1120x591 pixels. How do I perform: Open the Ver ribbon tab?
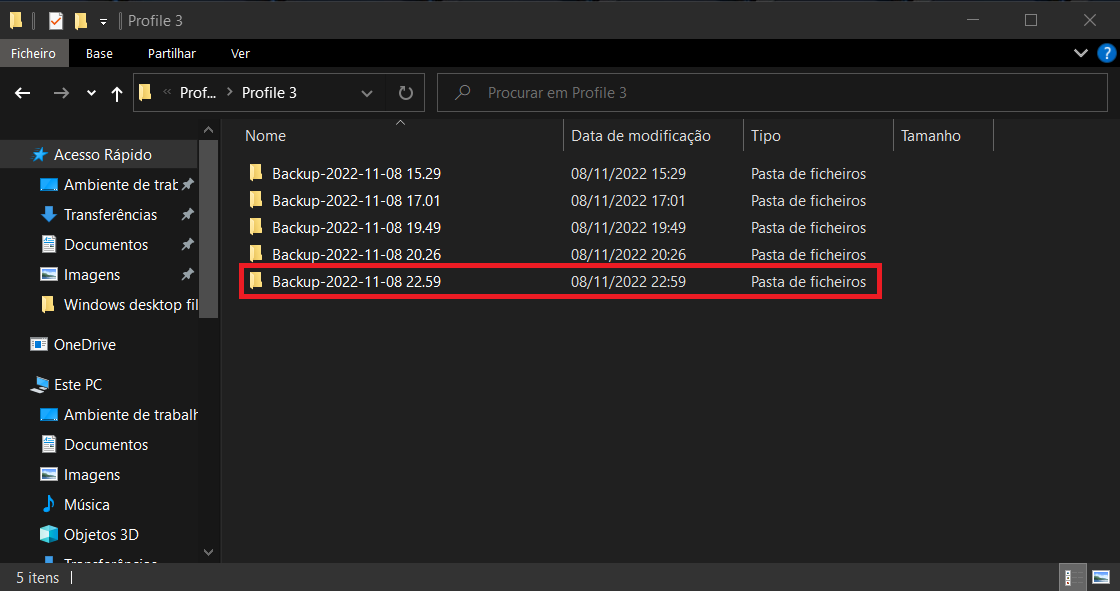coord(240,53)
